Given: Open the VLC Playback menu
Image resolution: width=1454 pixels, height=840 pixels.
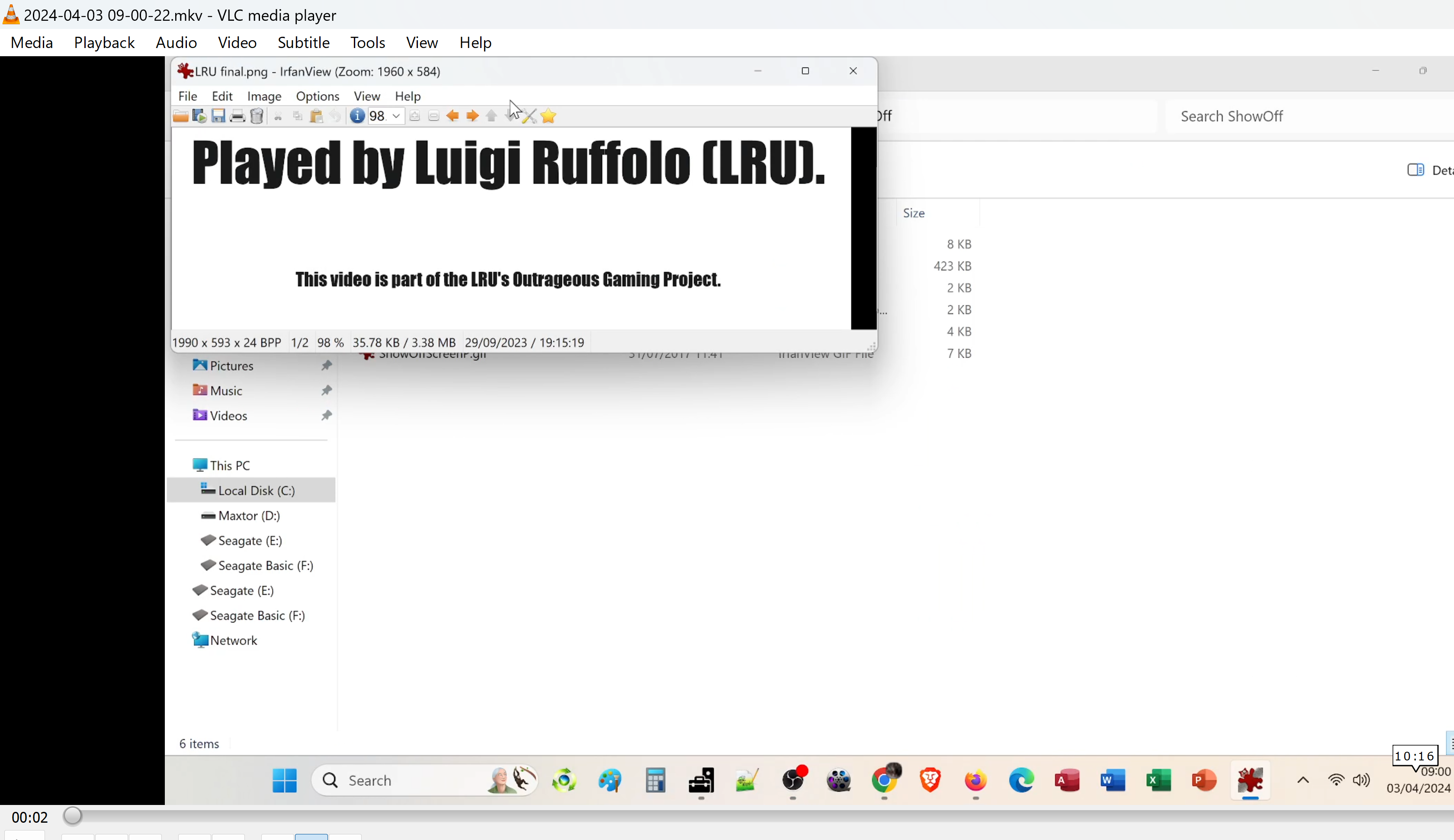Looking at the screenshot, I should (x=104, y=43).
